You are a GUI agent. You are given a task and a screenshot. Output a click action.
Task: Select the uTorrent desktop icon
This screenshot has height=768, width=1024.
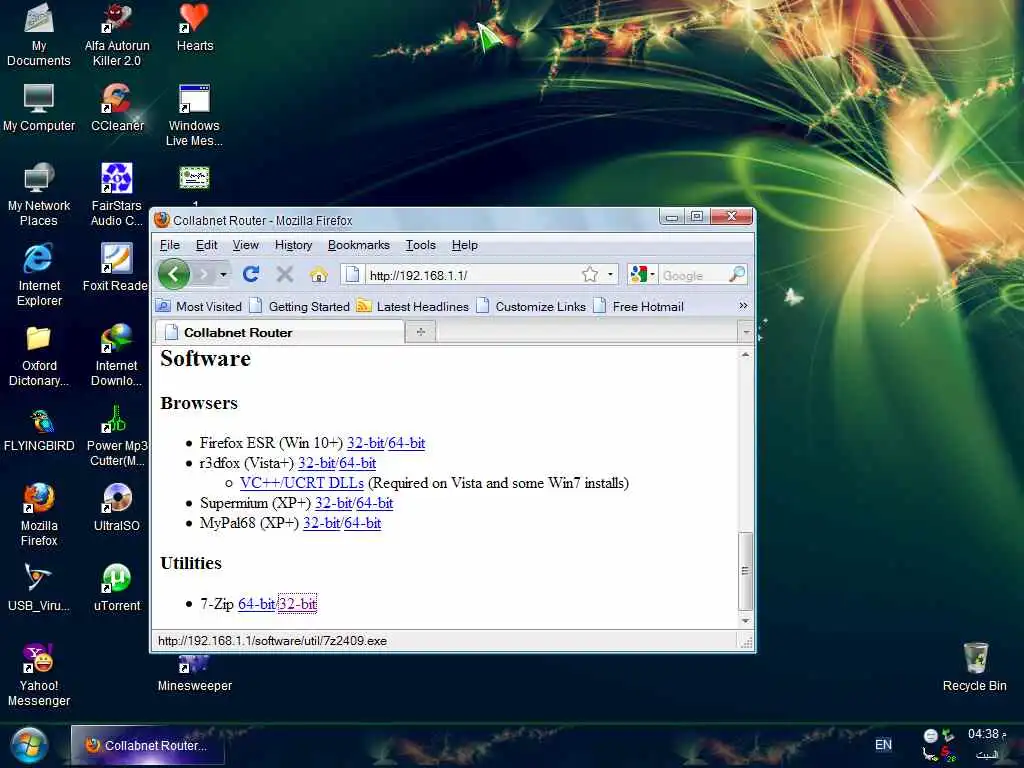coord(117,587)
